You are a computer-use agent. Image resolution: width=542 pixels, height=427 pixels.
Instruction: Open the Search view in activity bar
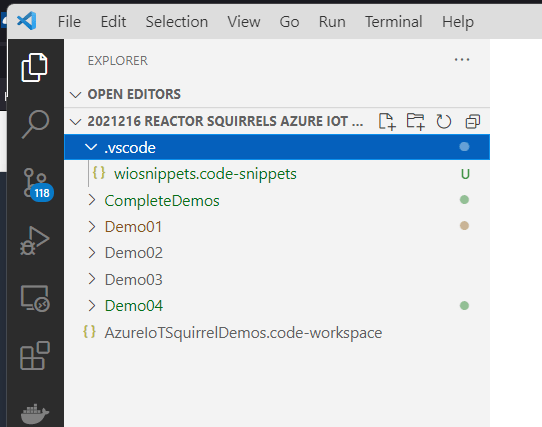(35, 124)
